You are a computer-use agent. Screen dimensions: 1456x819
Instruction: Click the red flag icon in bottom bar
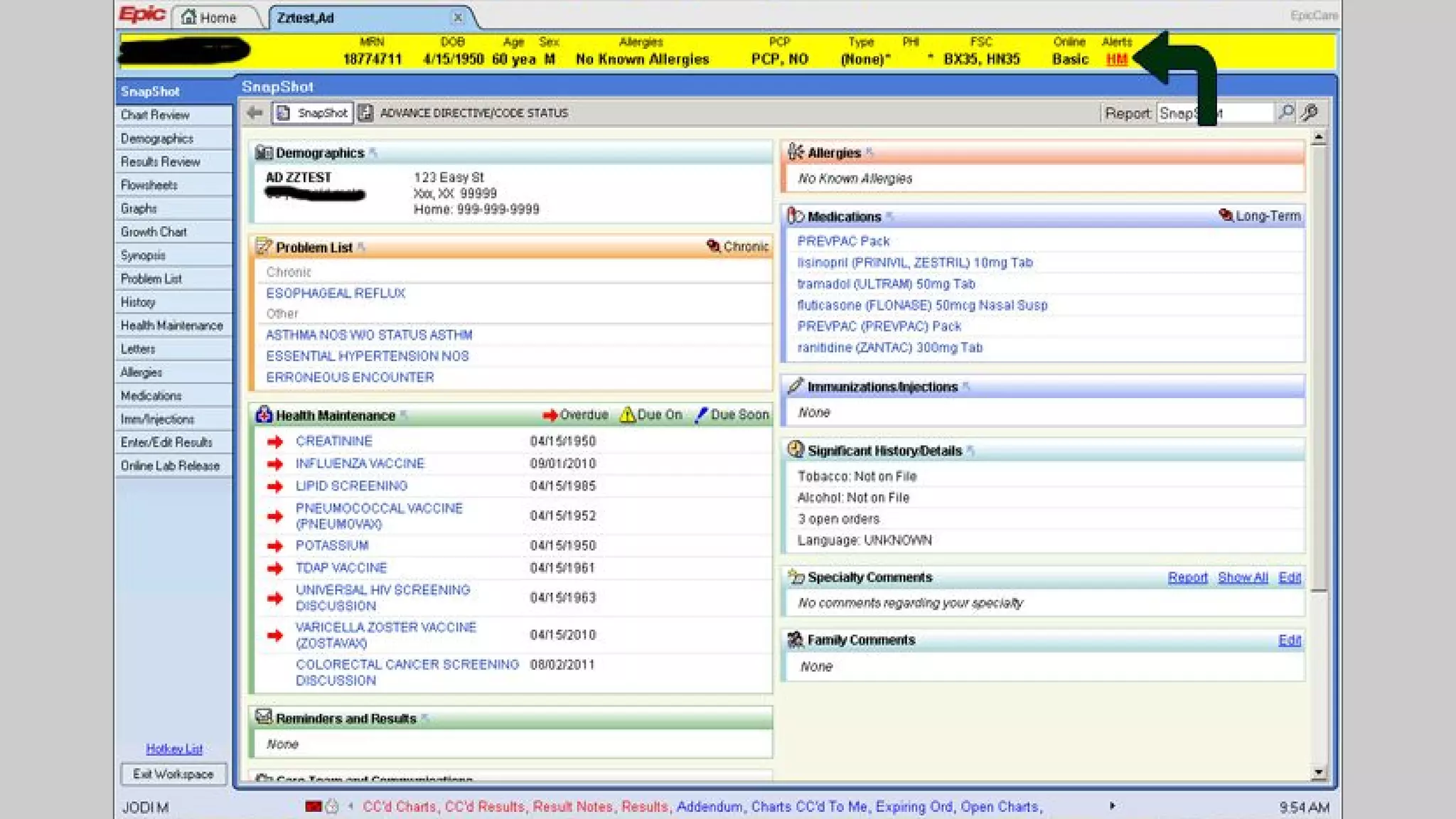pyautogui.click(x=313, y=806)
